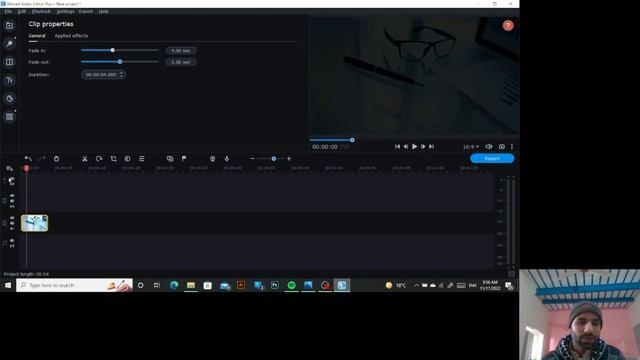Open the Edit menu

[22, 11]
